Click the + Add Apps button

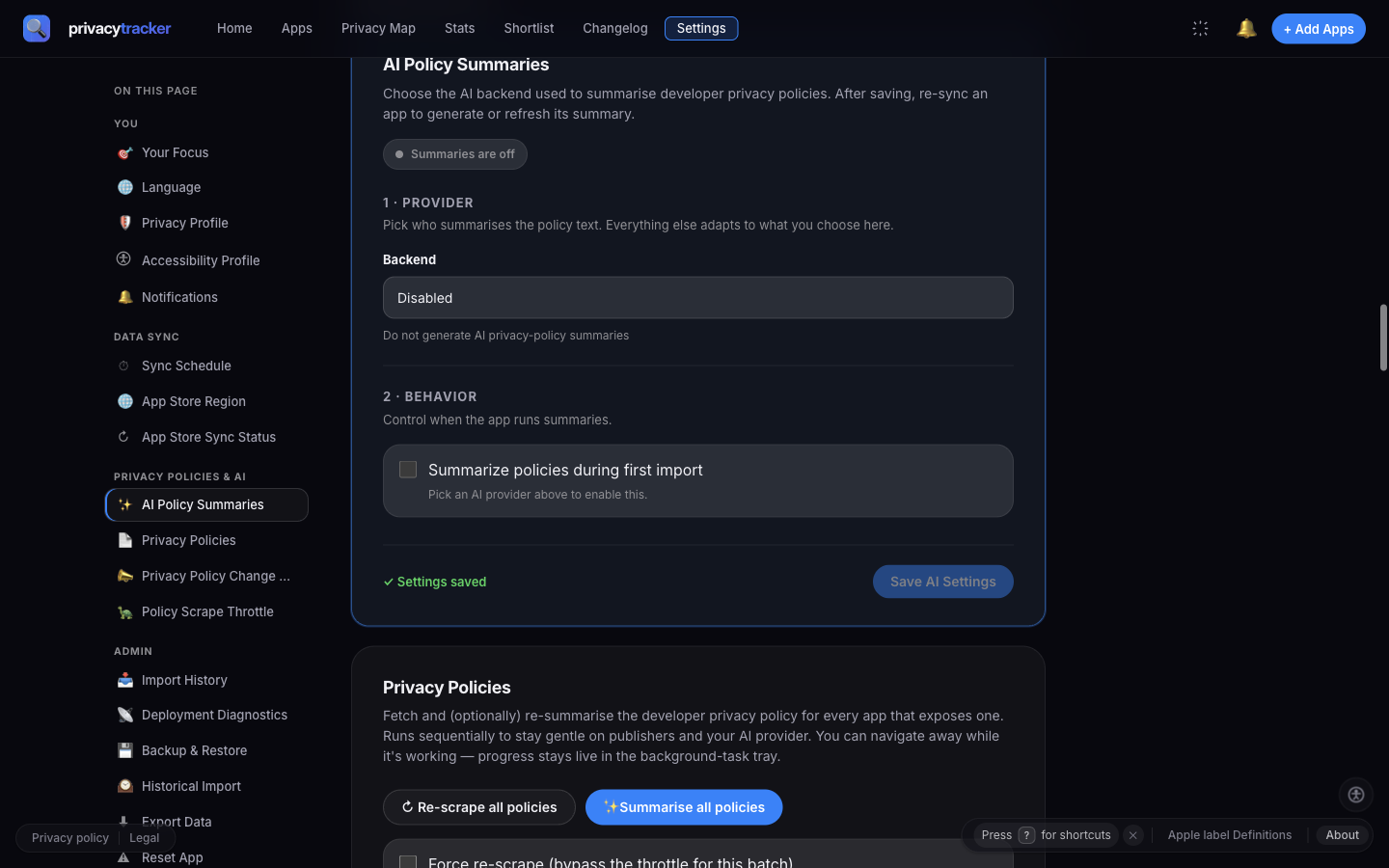(x=1319, y=29)
